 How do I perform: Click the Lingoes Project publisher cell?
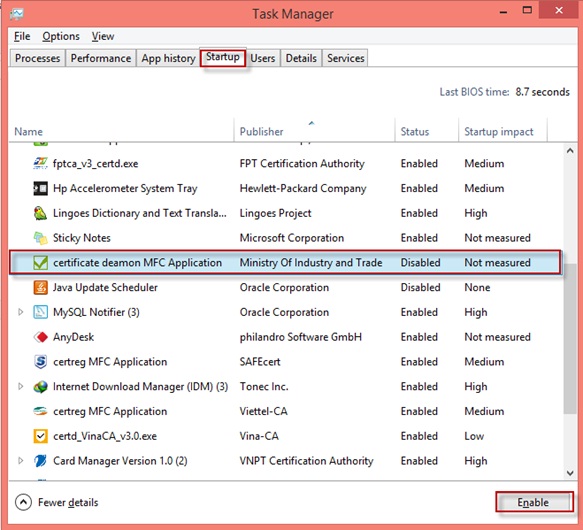[275, 213]
